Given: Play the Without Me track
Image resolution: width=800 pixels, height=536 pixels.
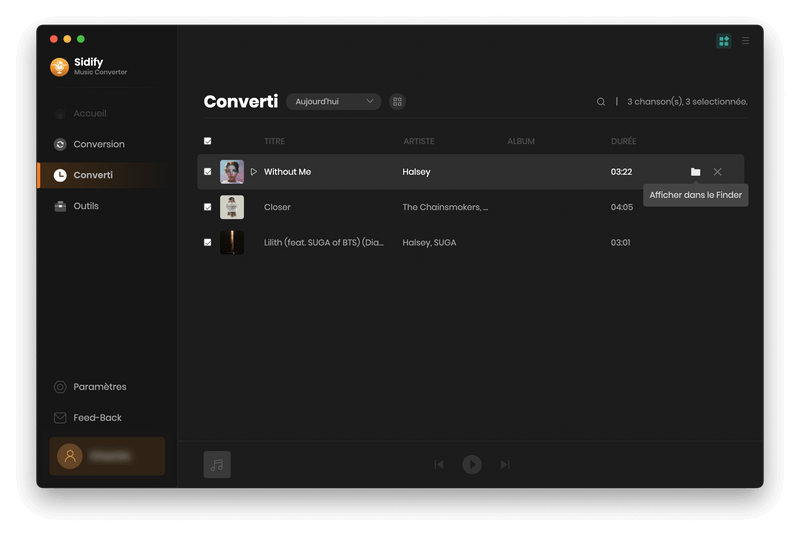Looking at the screenshot, I should [254, 172].
